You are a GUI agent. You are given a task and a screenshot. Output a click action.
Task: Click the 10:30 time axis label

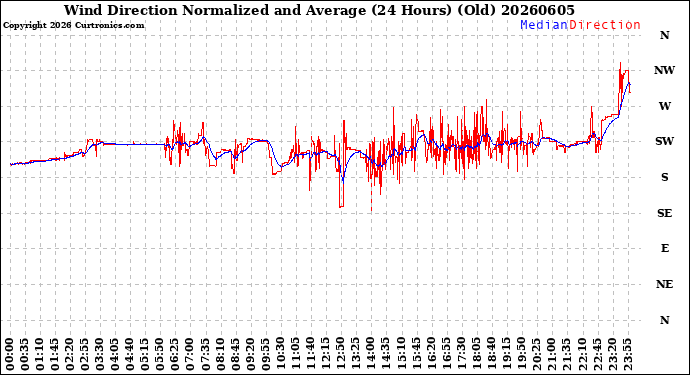coord(280,354)
